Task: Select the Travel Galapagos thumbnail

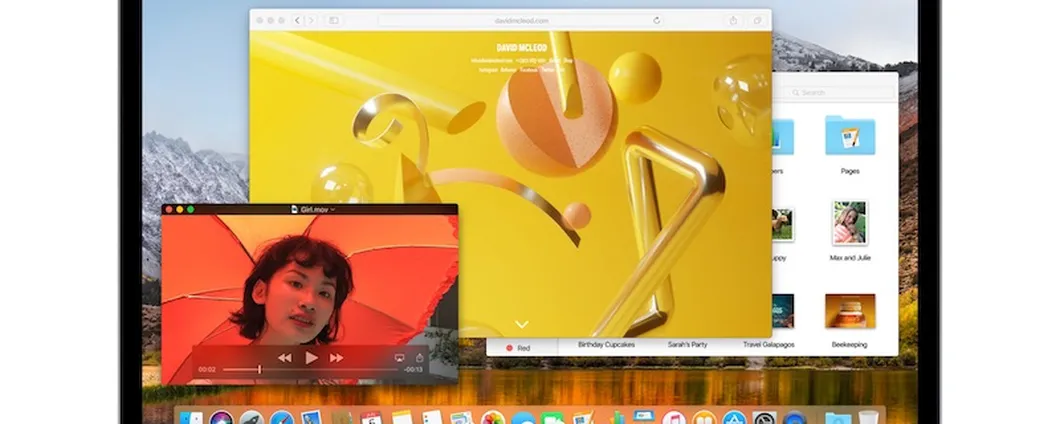Action: click(x=782, y=311)
